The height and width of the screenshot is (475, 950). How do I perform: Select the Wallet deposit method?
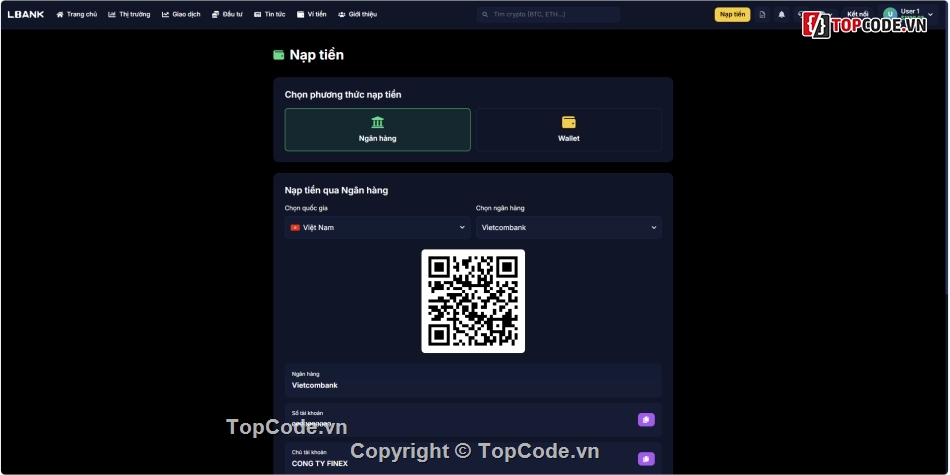tap(568, 130)
